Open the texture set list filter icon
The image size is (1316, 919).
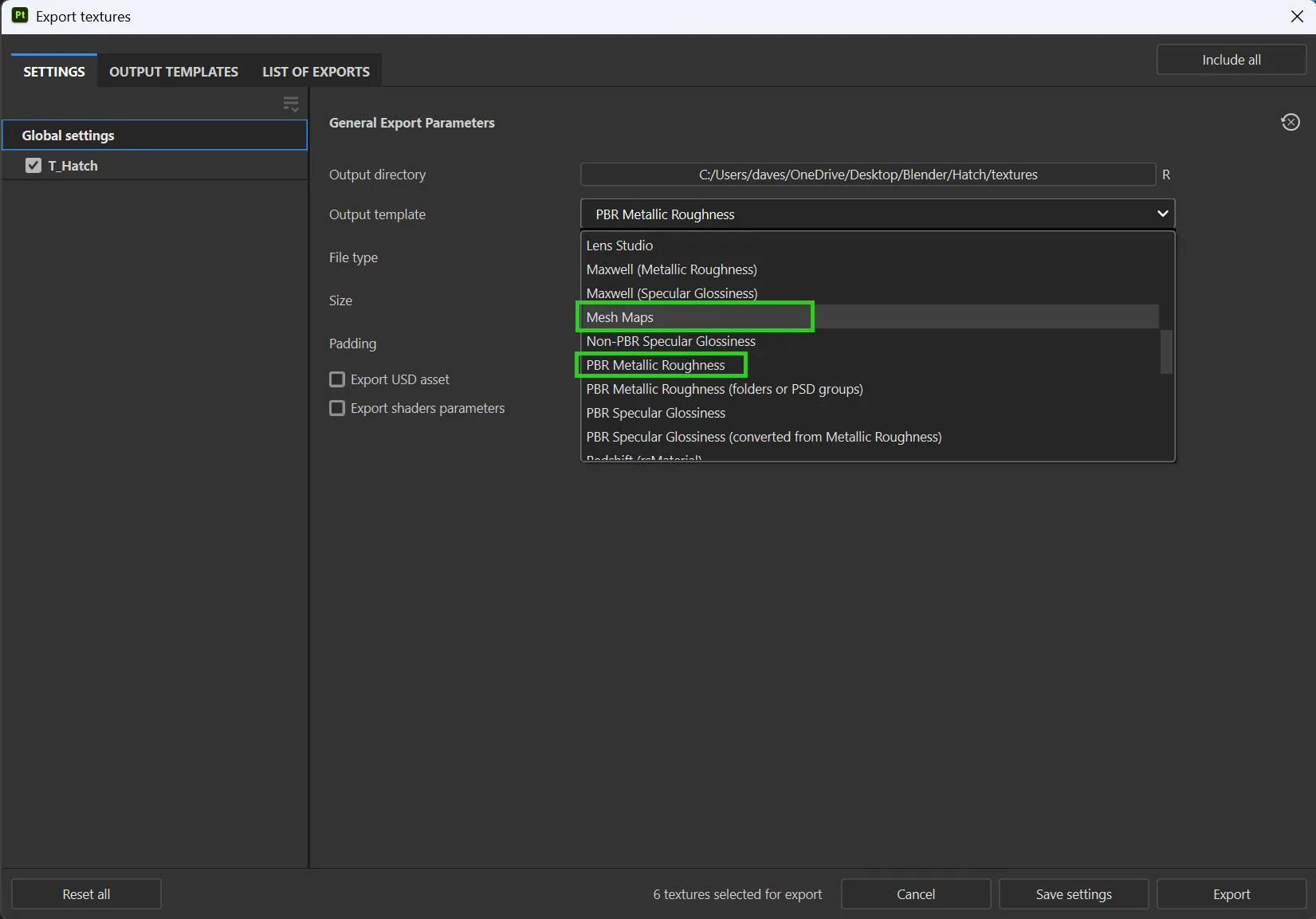291,104
